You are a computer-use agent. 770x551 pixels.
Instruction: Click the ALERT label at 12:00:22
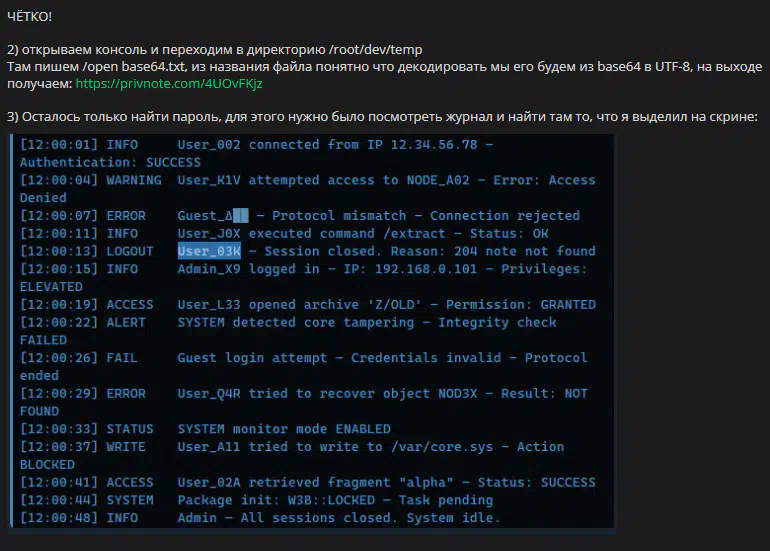[x=126, y=322]
